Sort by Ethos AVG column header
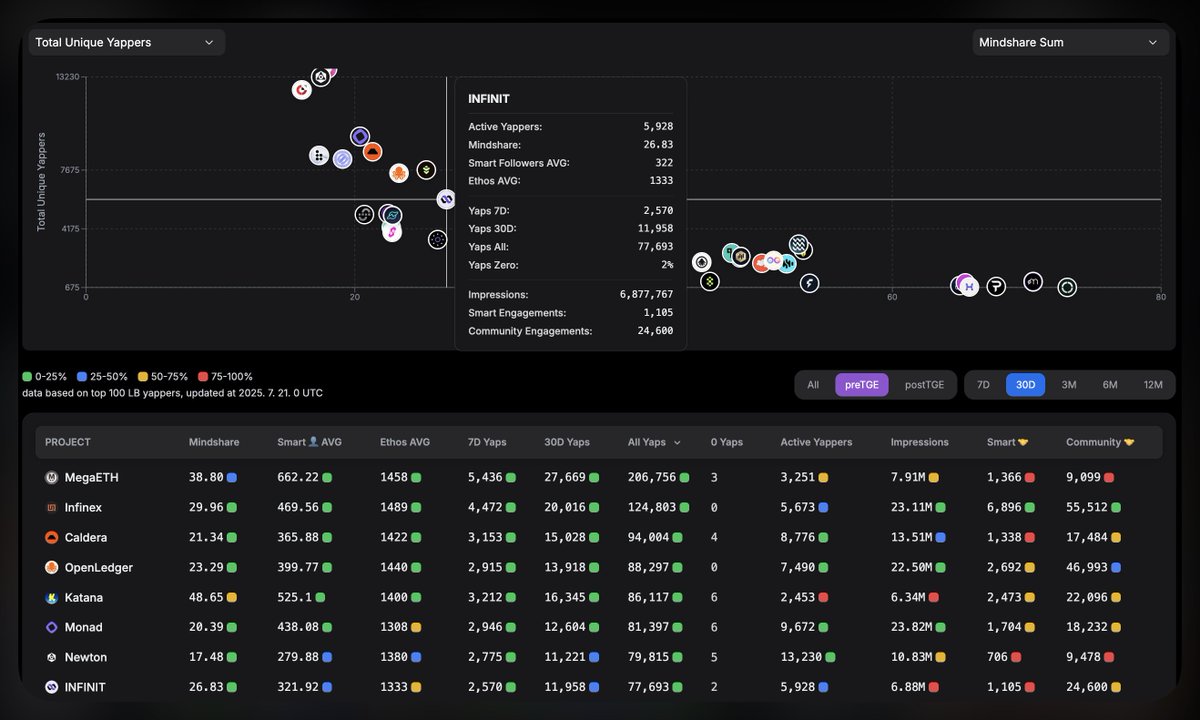This screenshot has height=720, width=1200. coord(405,442)
